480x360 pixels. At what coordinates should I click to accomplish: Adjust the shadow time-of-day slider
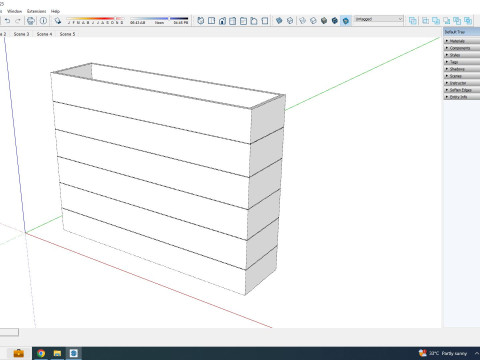(x=159, y=20)
